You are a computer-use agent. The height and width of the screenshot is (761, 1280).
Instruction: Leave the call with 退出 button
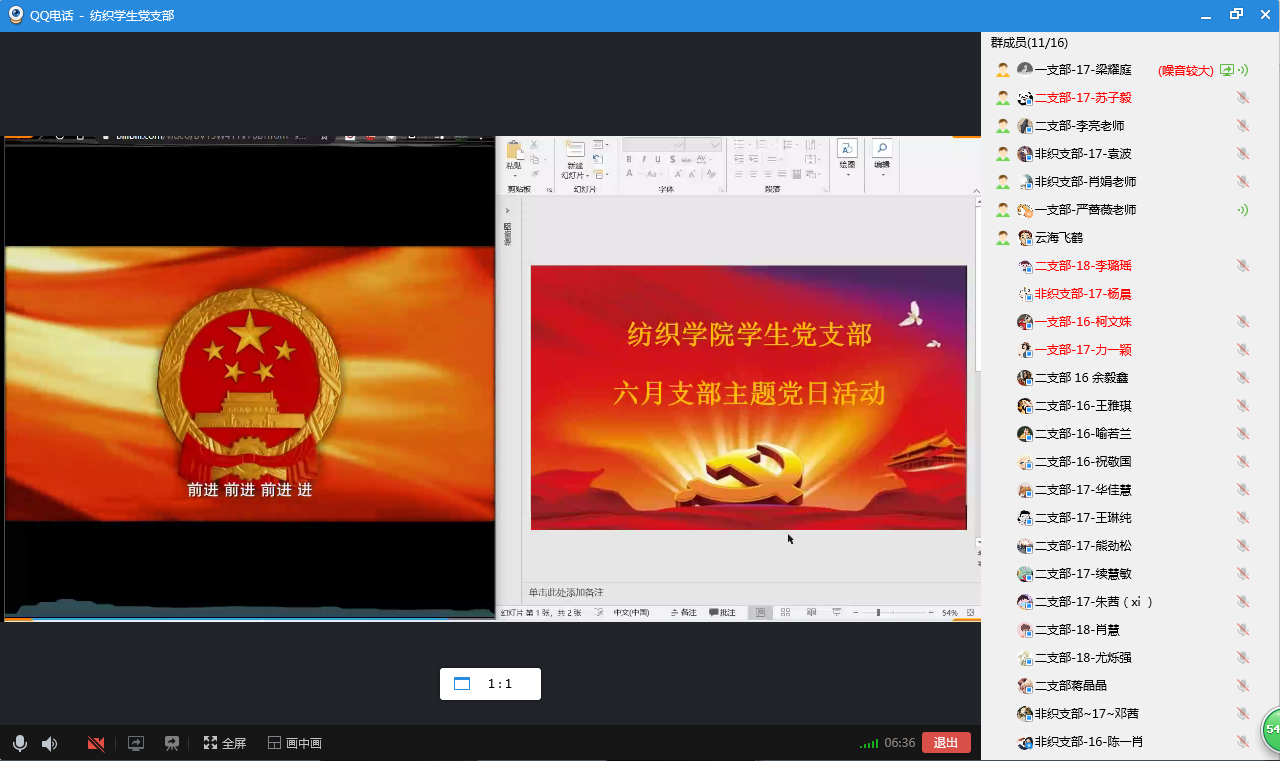click(x=946, y=742)
